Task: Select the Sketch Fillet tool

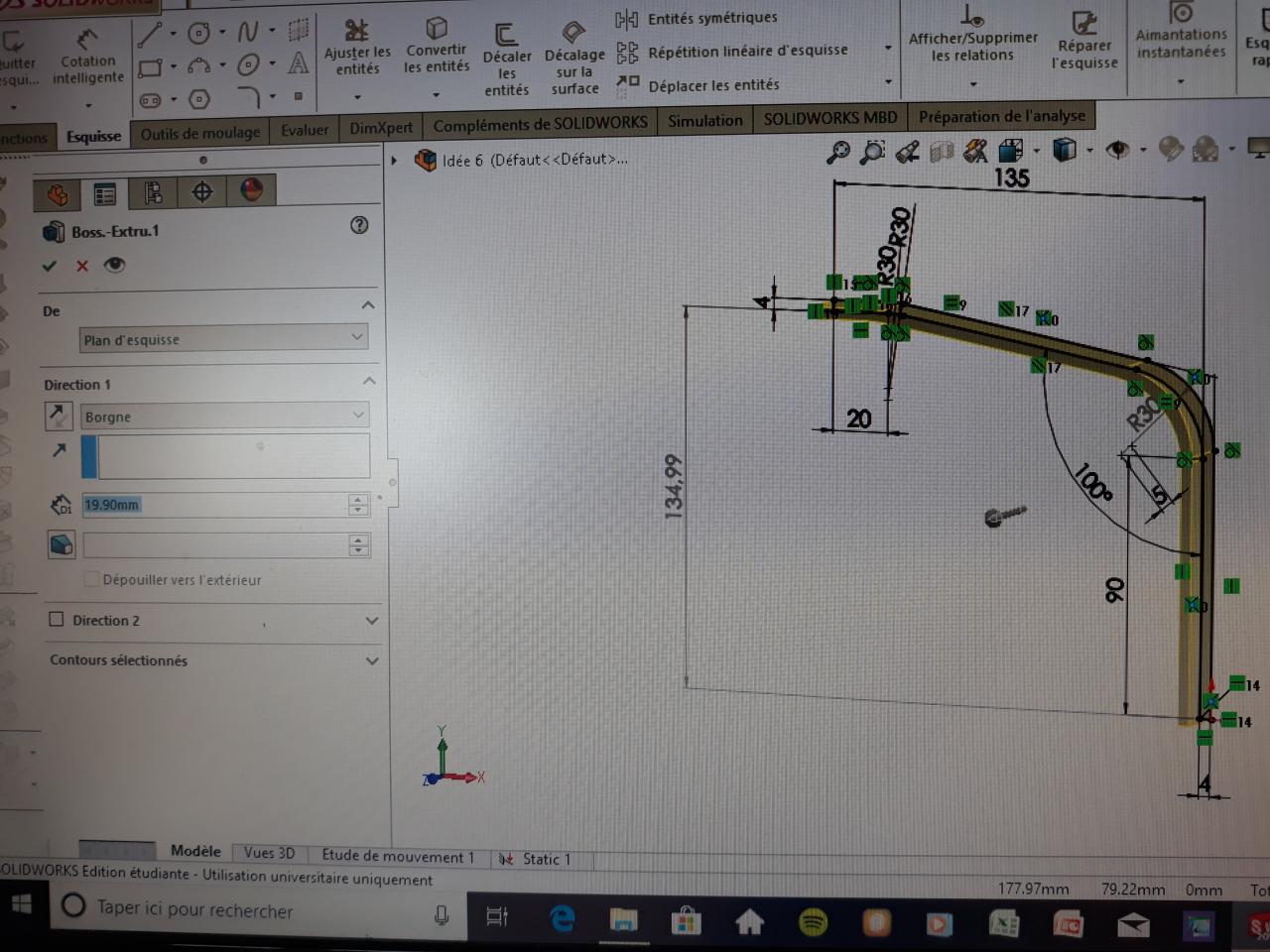Action: pos(249,97)
